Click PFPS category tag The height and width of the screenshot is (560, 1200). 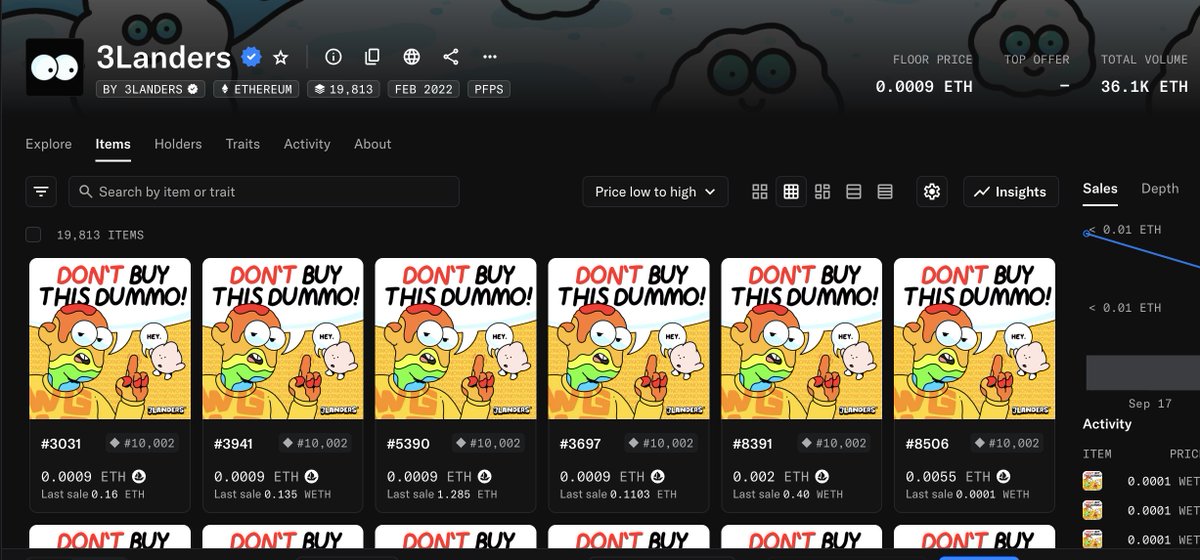point(489,89)
